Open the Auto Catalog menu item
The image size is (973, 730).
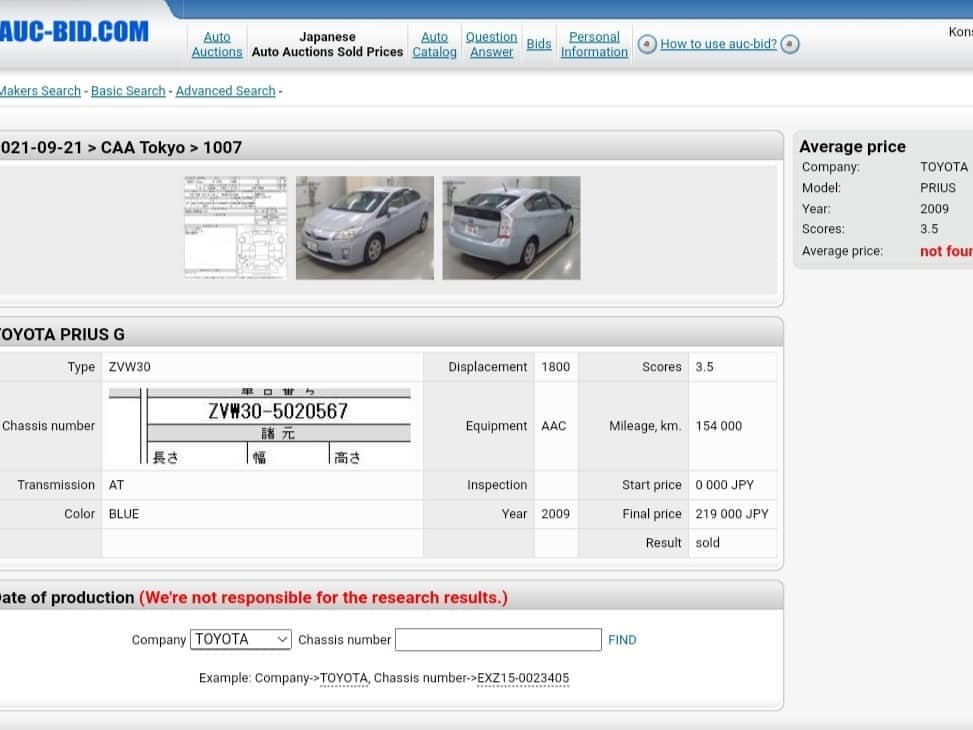click(x=434, y=44)
